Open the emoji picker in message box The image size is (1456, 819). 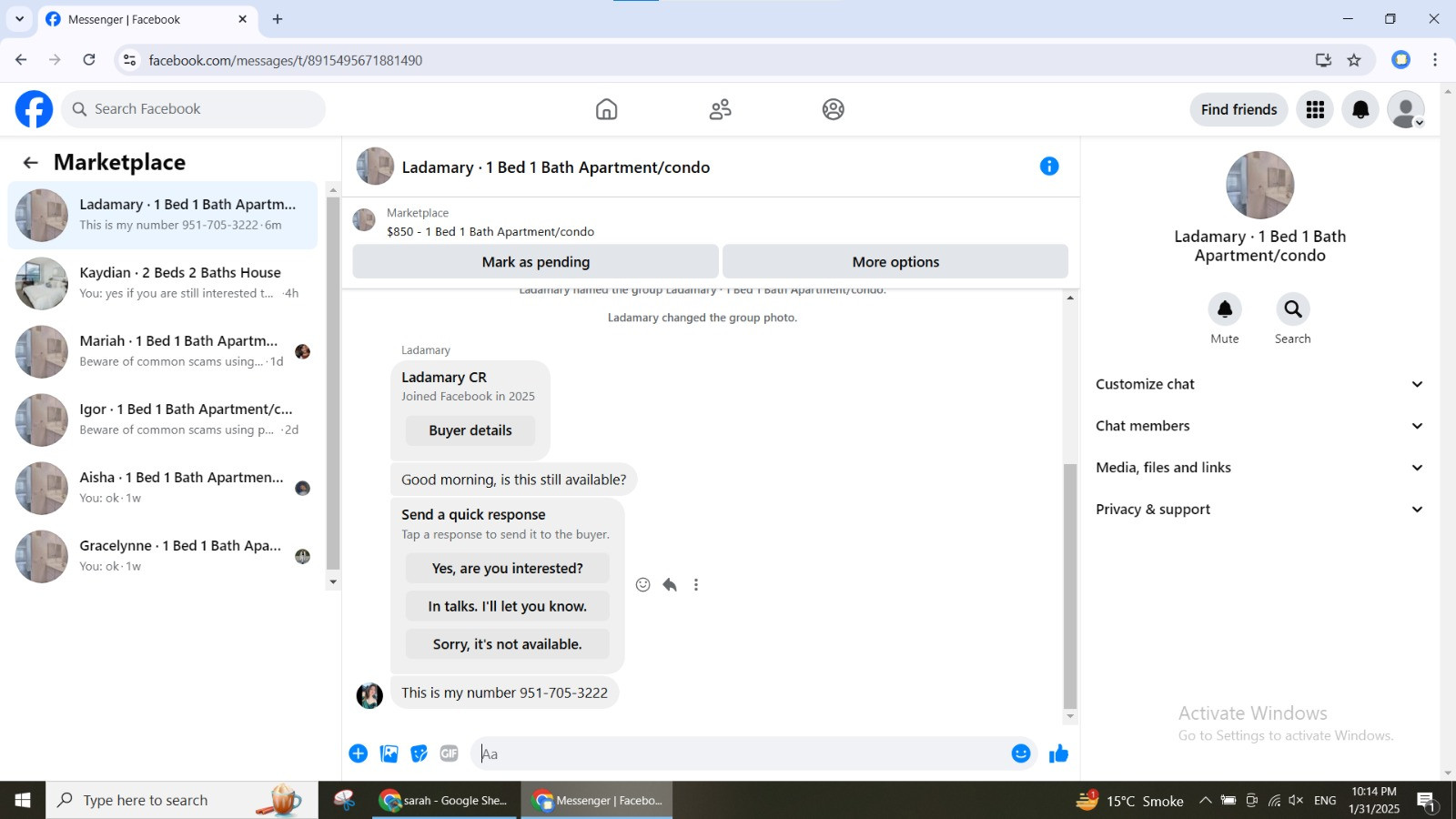click(x=1021, y=753)
